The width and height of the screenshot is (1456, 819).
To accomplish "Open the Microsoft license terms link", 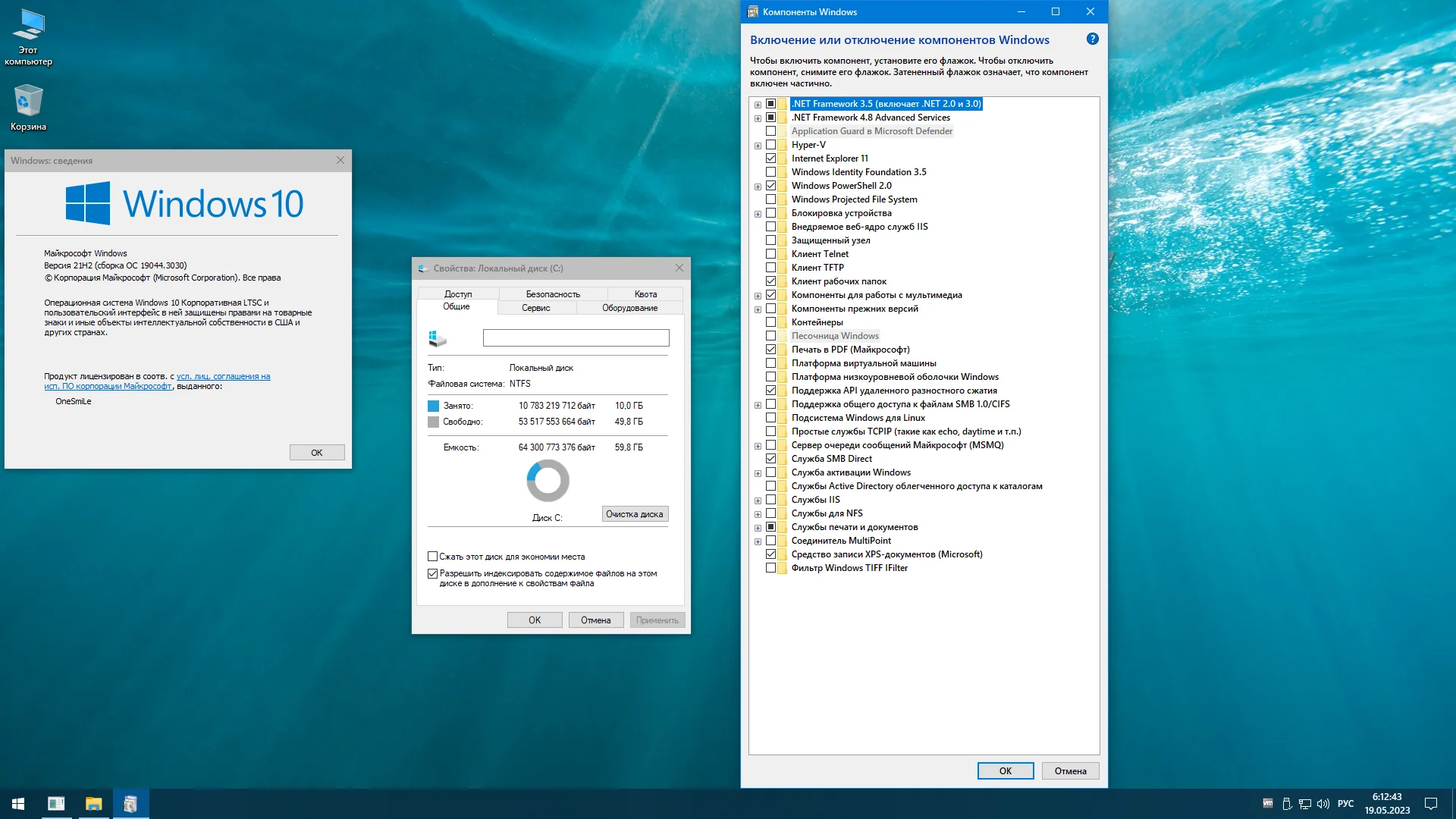I will (x=223, y=376).
